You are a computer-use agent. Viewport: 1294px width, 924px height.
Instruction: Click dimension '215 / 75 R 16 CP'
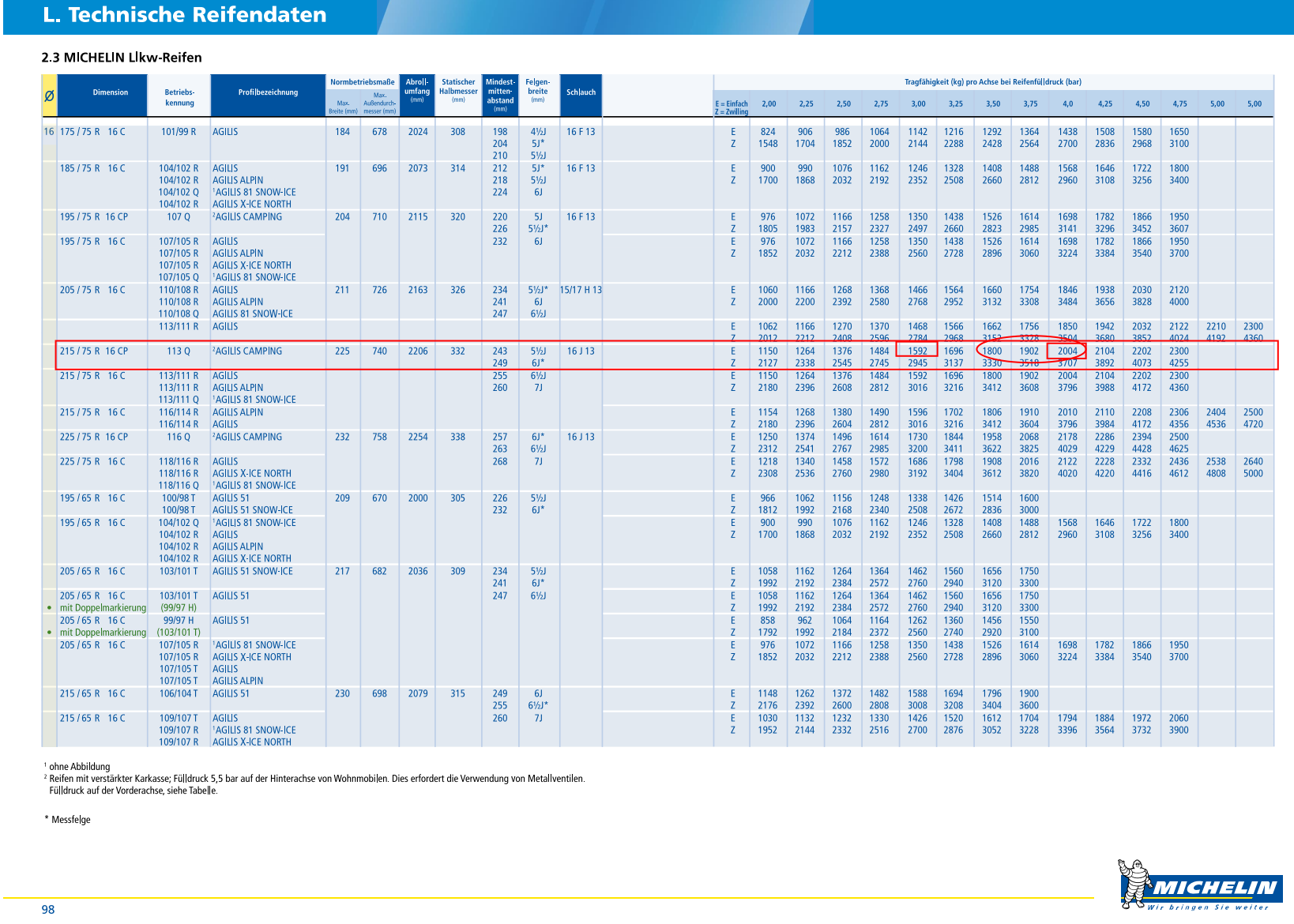click(x=94, y=351)
